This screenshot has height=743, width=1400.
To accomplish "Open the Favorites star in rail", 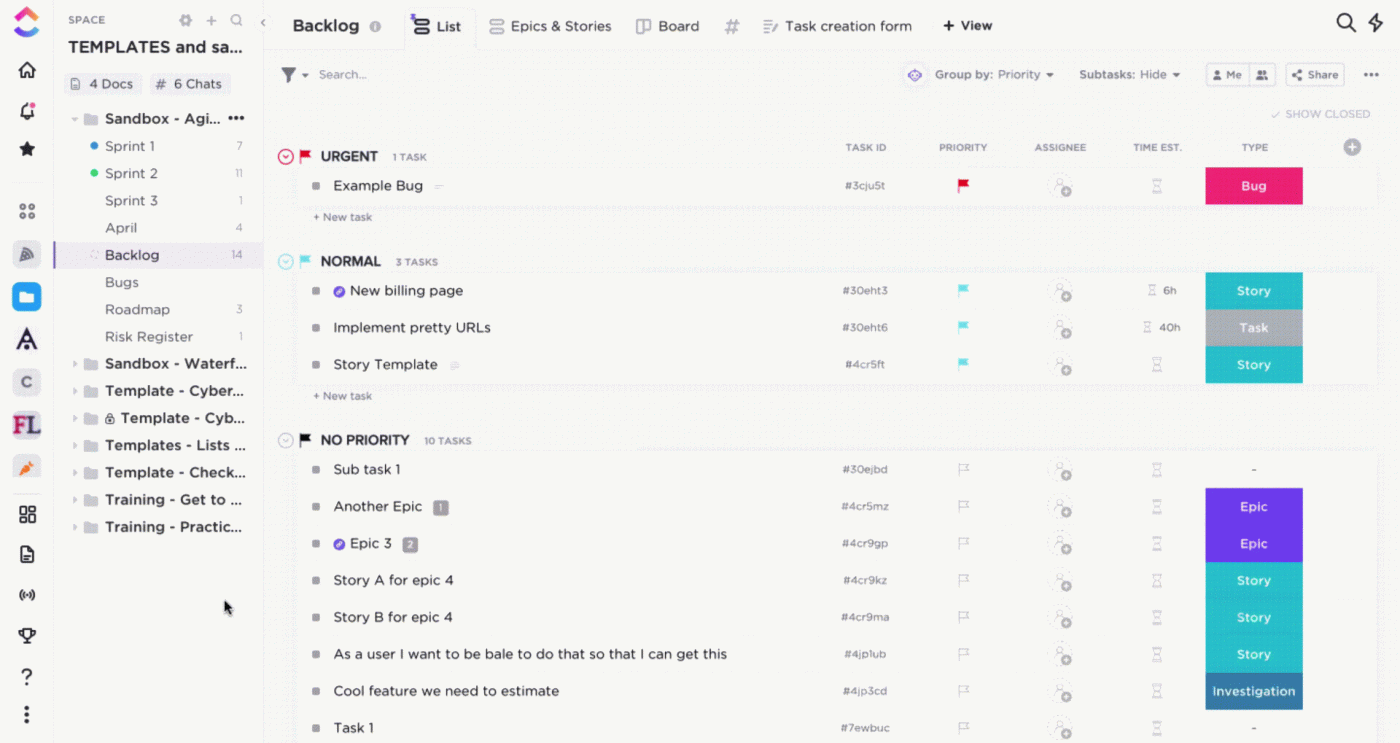I will coord(27,149).
